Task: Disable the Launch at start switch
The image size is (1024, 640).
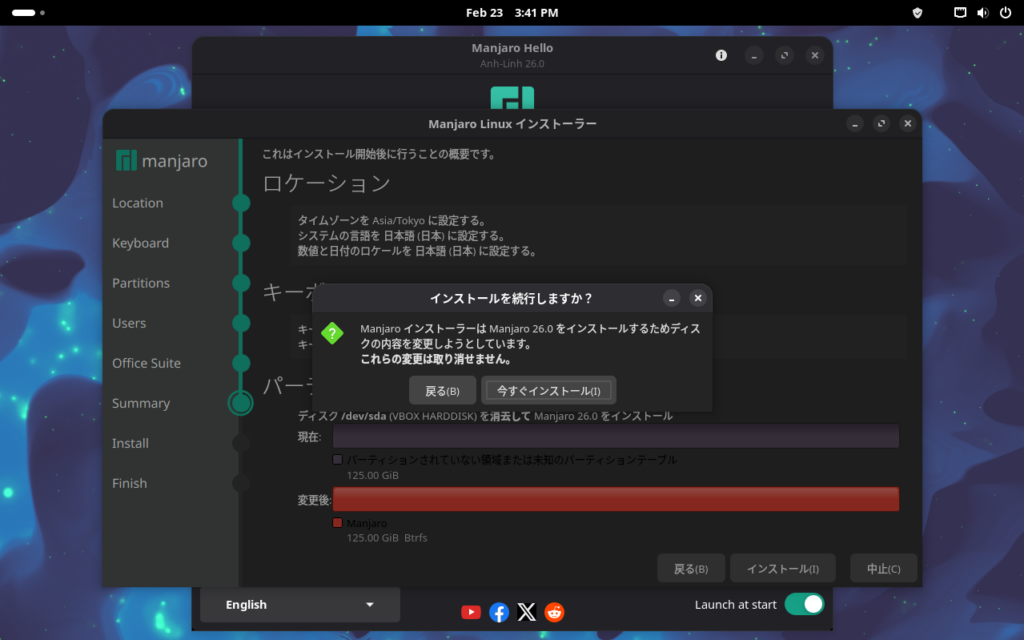Action: [804, 604]
